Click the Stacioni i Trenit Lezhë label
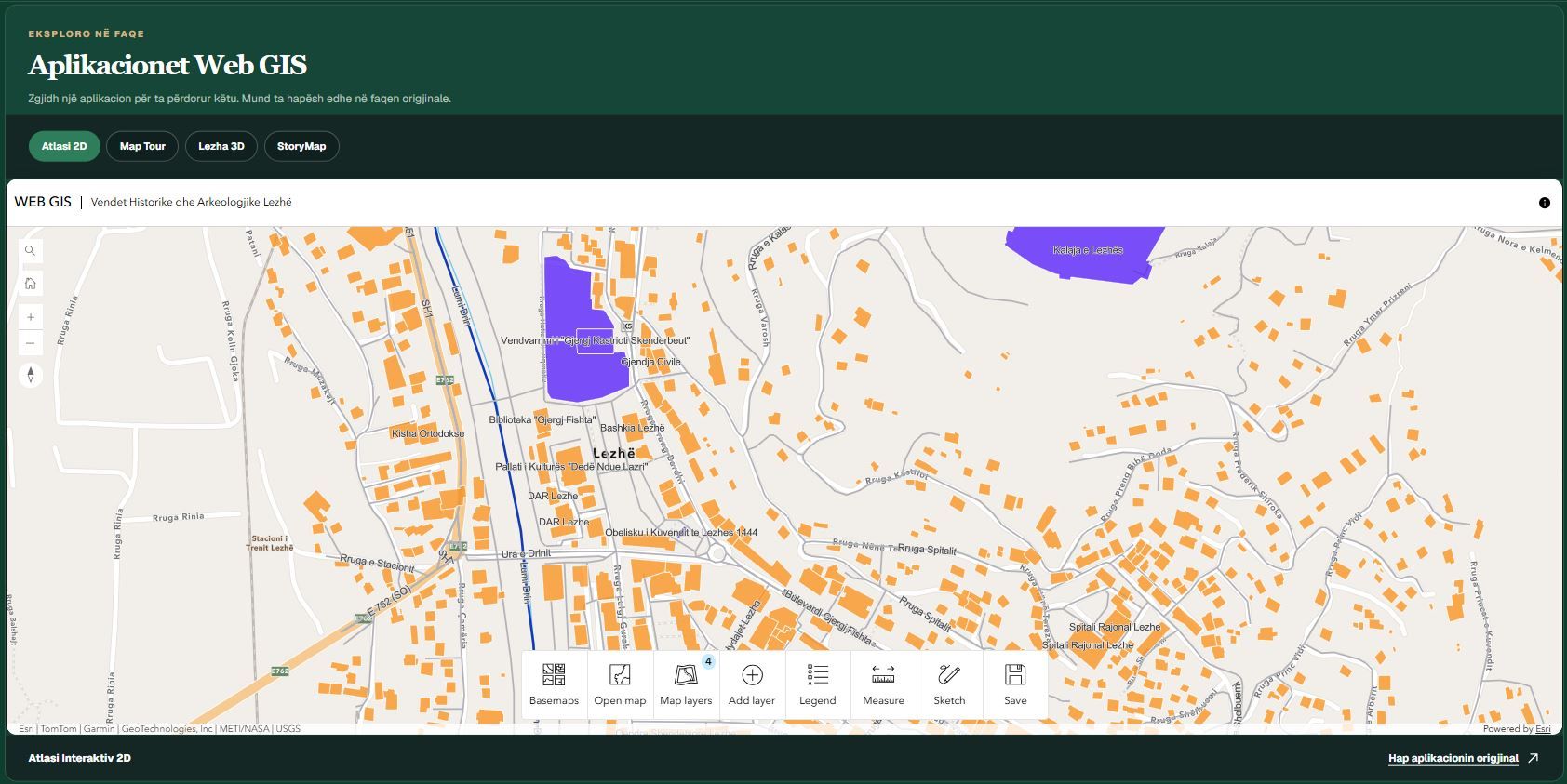Image resolution: width=1567 pixels, height=784 pixels. pos(270,543)
